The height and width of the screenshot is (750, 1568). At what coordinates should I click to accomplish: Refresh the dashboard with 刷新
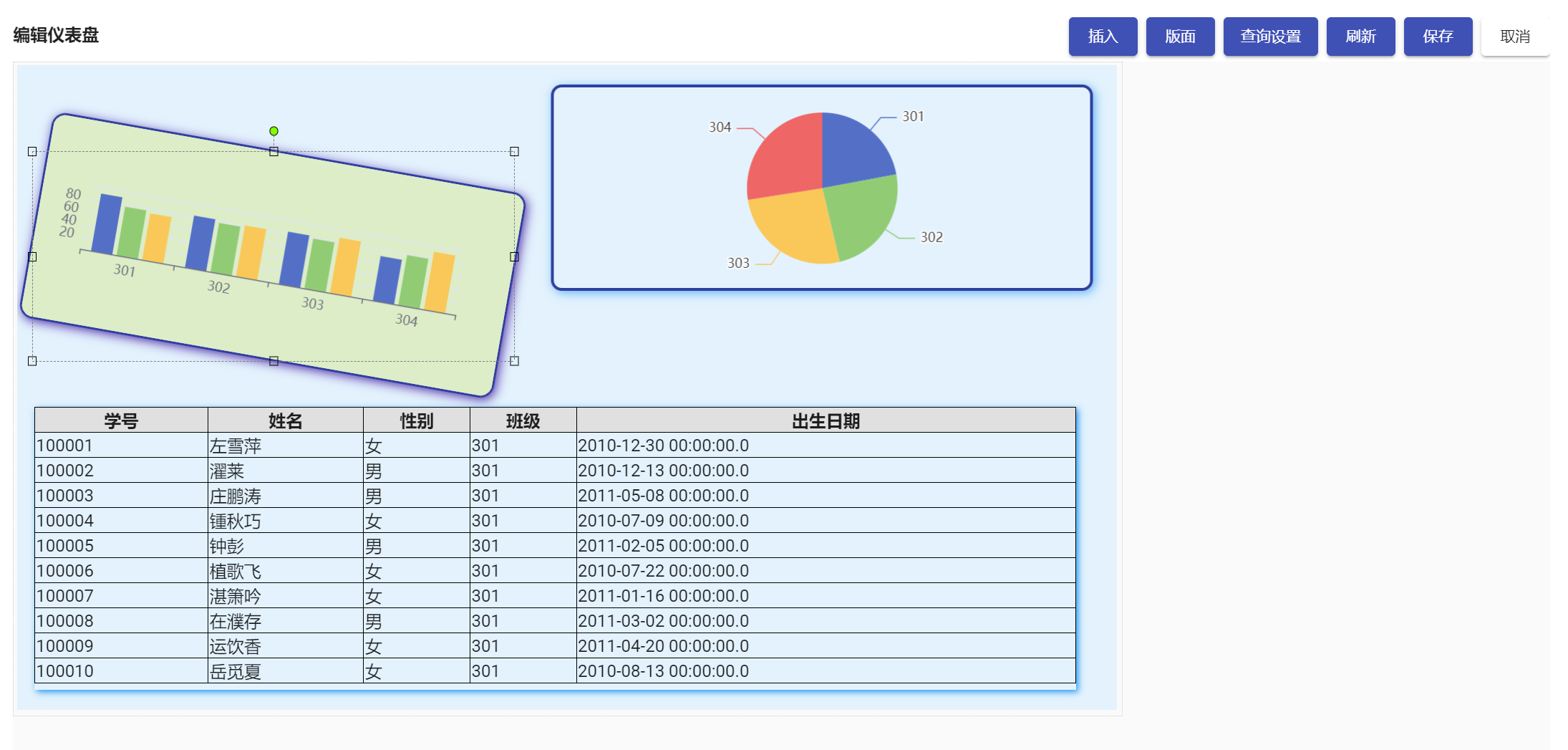click(x=1360, y=37)
